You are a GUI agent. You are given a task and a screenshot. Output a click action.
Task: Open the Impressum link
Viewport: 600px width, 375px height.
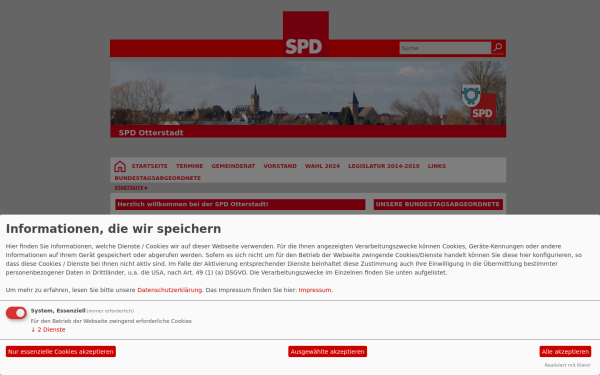point(315,290)
